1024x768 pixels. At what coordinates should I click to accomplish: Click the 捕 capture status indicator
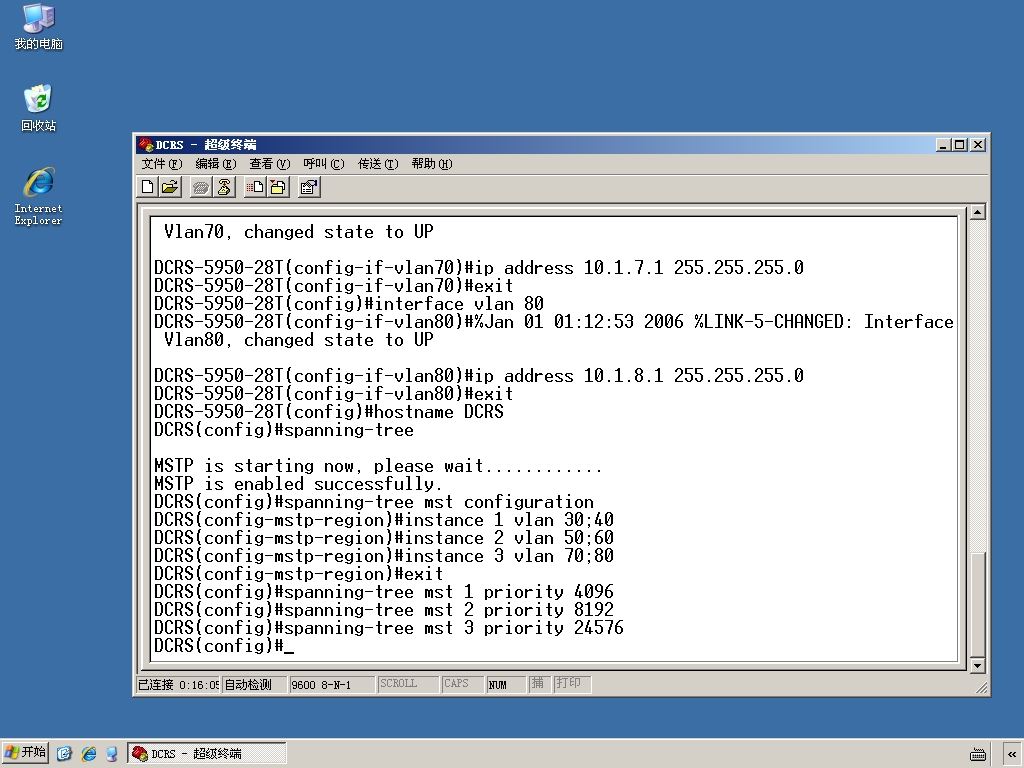coord(539,684)
